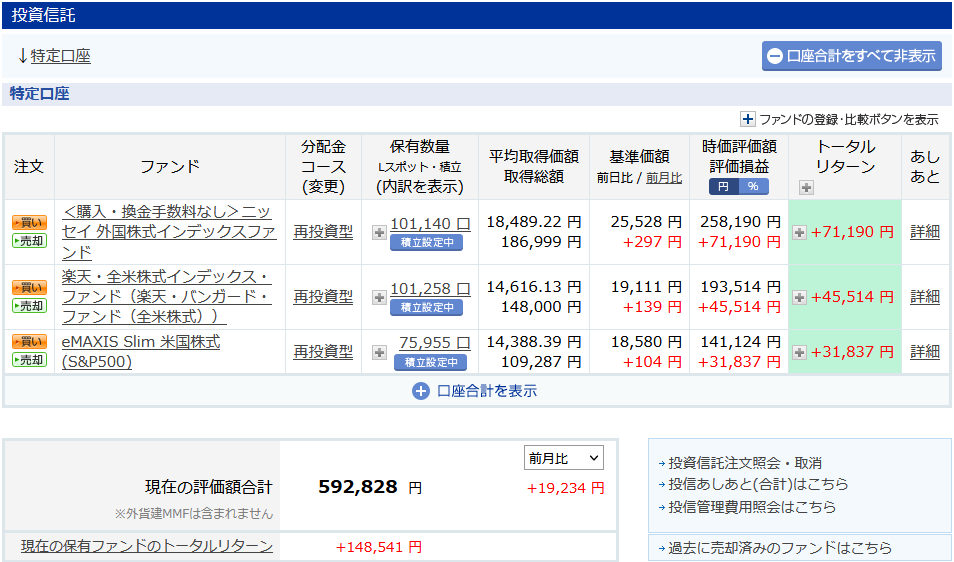This screenshot has width=954, height=562.
Task: Switch valuation display to 円
Action: pyautogui.click(x=723, y=187)
